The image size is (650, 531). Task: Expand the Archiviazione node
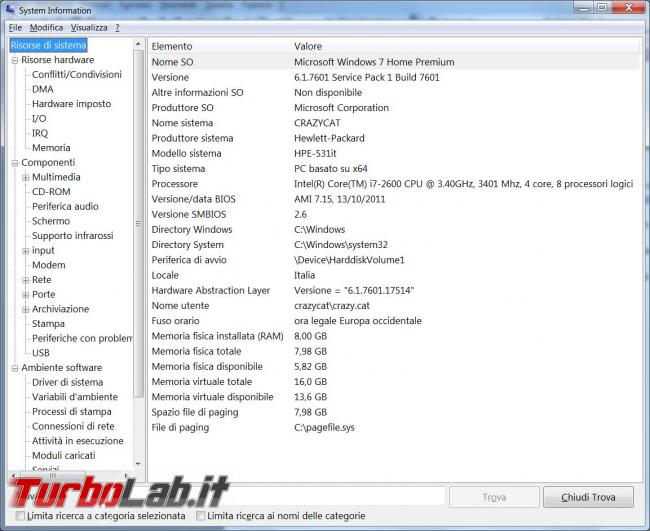point(26,309)
